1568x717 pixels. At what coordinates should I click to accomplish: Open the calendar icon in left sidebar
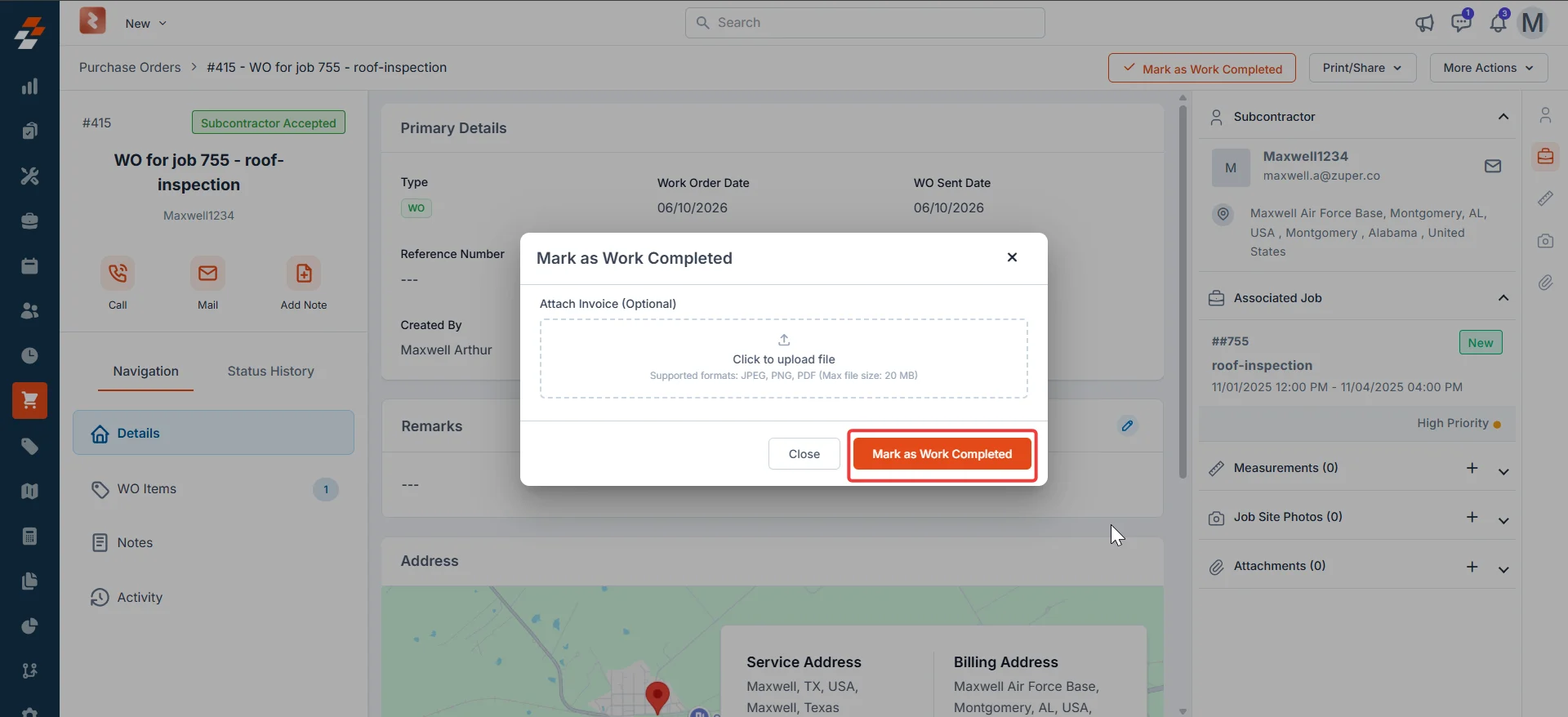tap(29, 265)
